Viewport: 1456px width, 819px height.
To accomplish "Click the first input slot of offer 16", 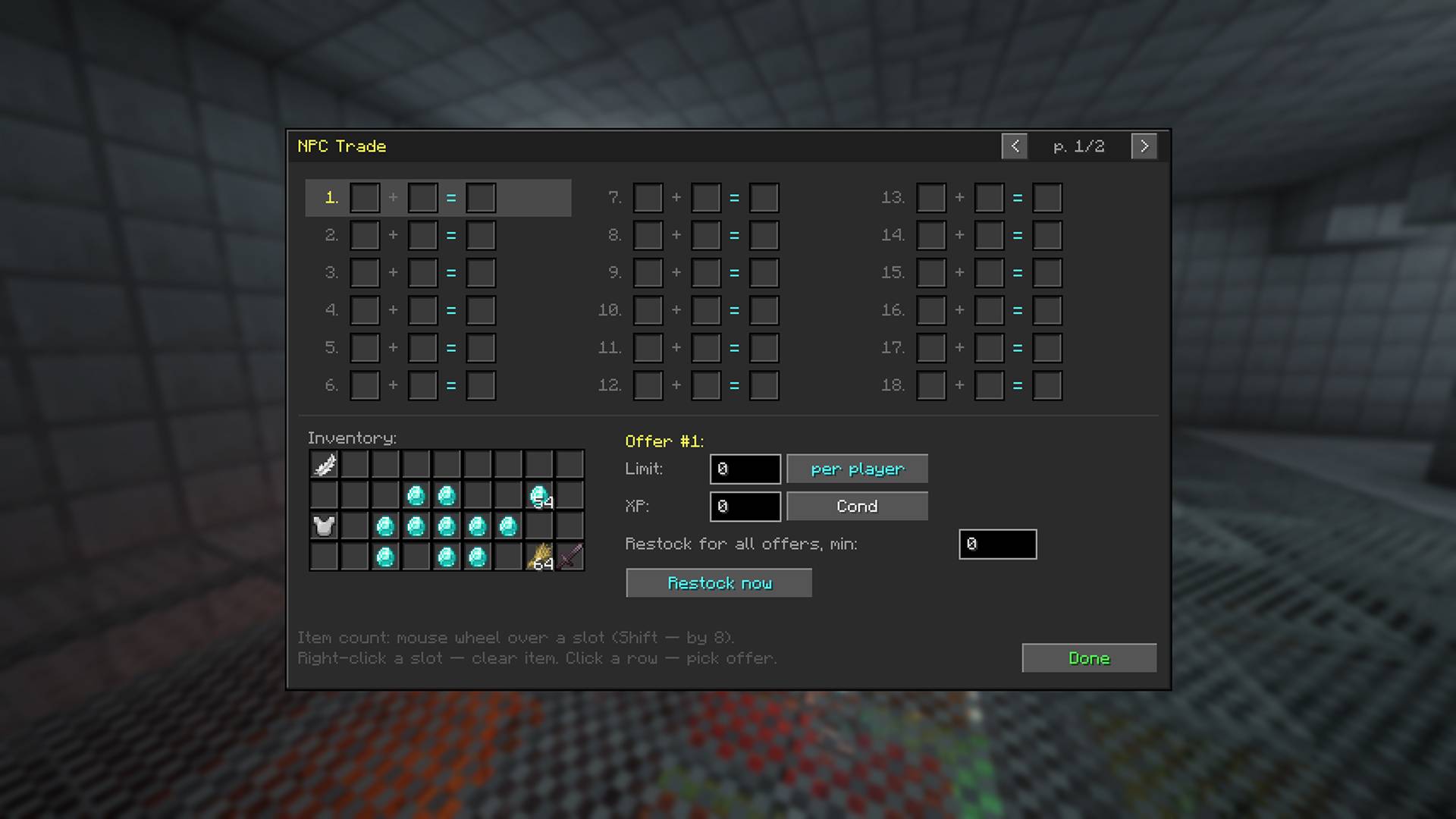I will pos(931,310).
